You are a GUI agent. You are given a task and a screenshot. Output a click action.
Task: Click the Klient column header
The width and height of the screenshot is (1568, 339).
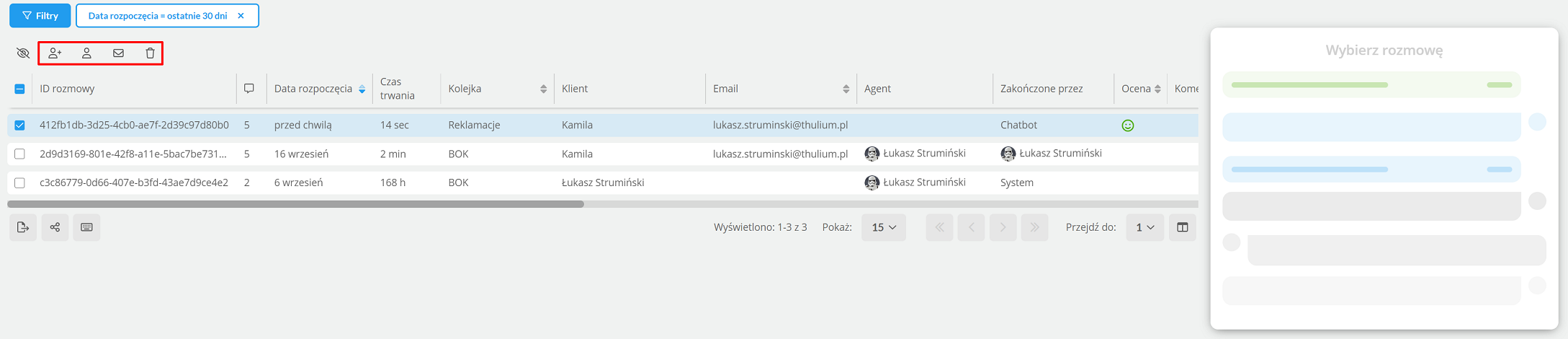(x=575, y=89)
